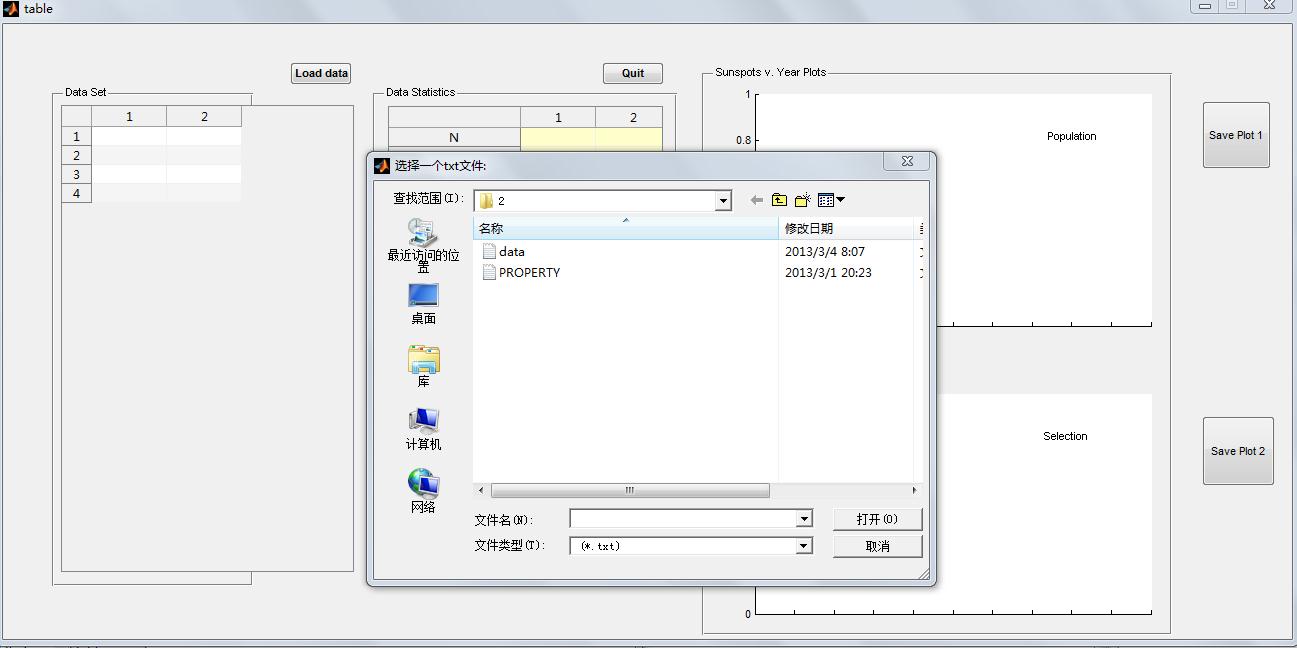Click the data file icon

489,252
